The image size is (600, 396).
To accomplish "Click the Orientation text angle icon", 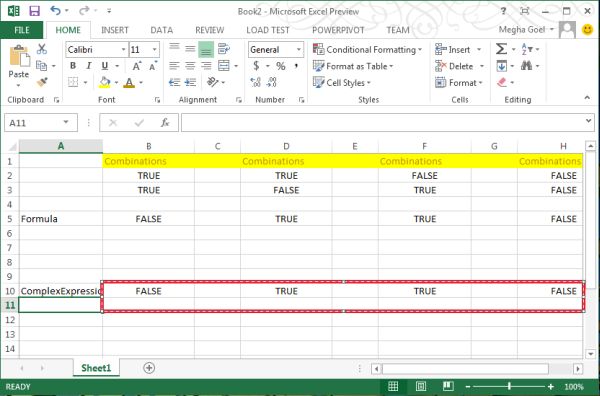I will 213,82.
